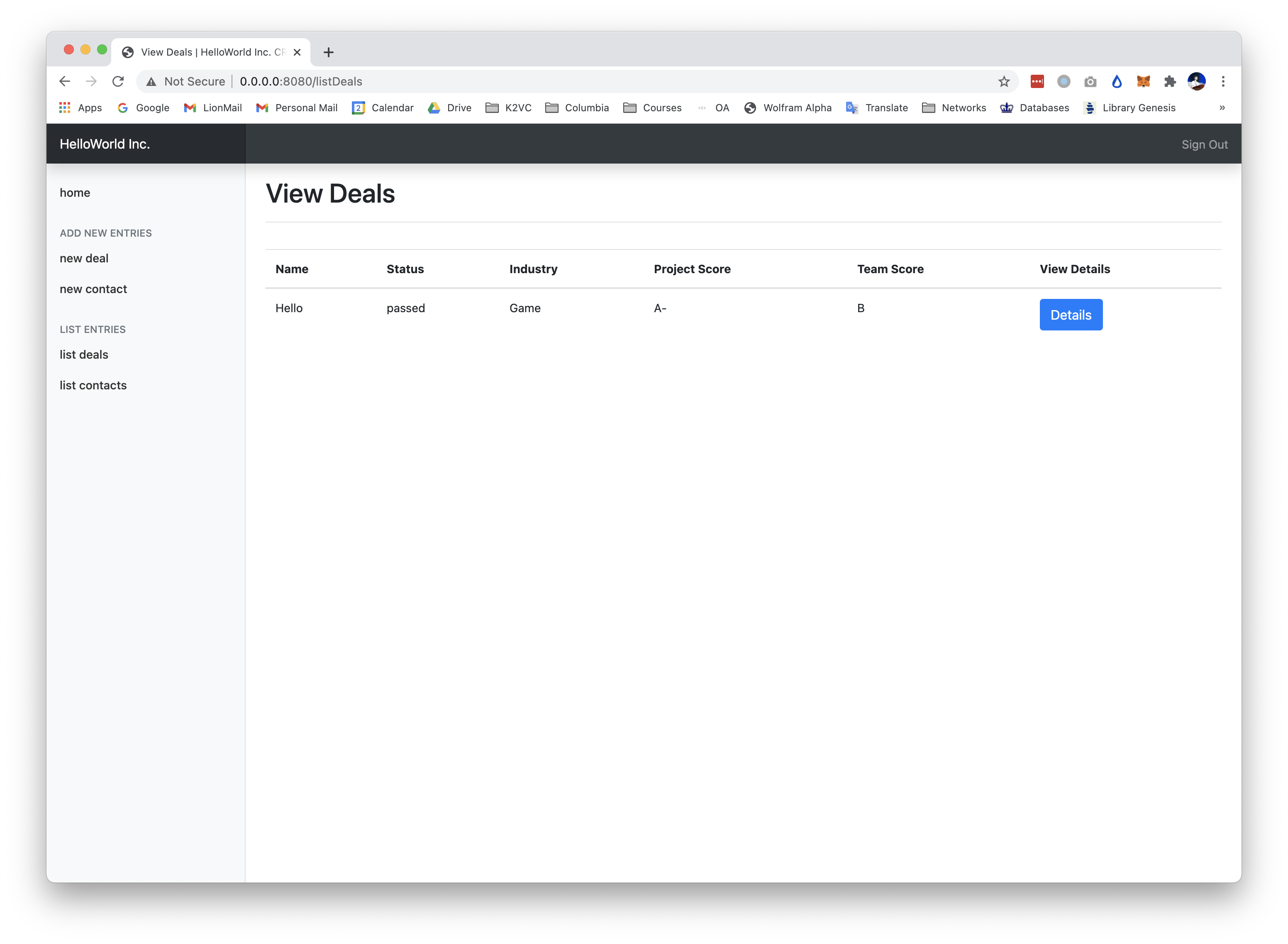Expand the Courses bookmarks folder

click(652, 108)
